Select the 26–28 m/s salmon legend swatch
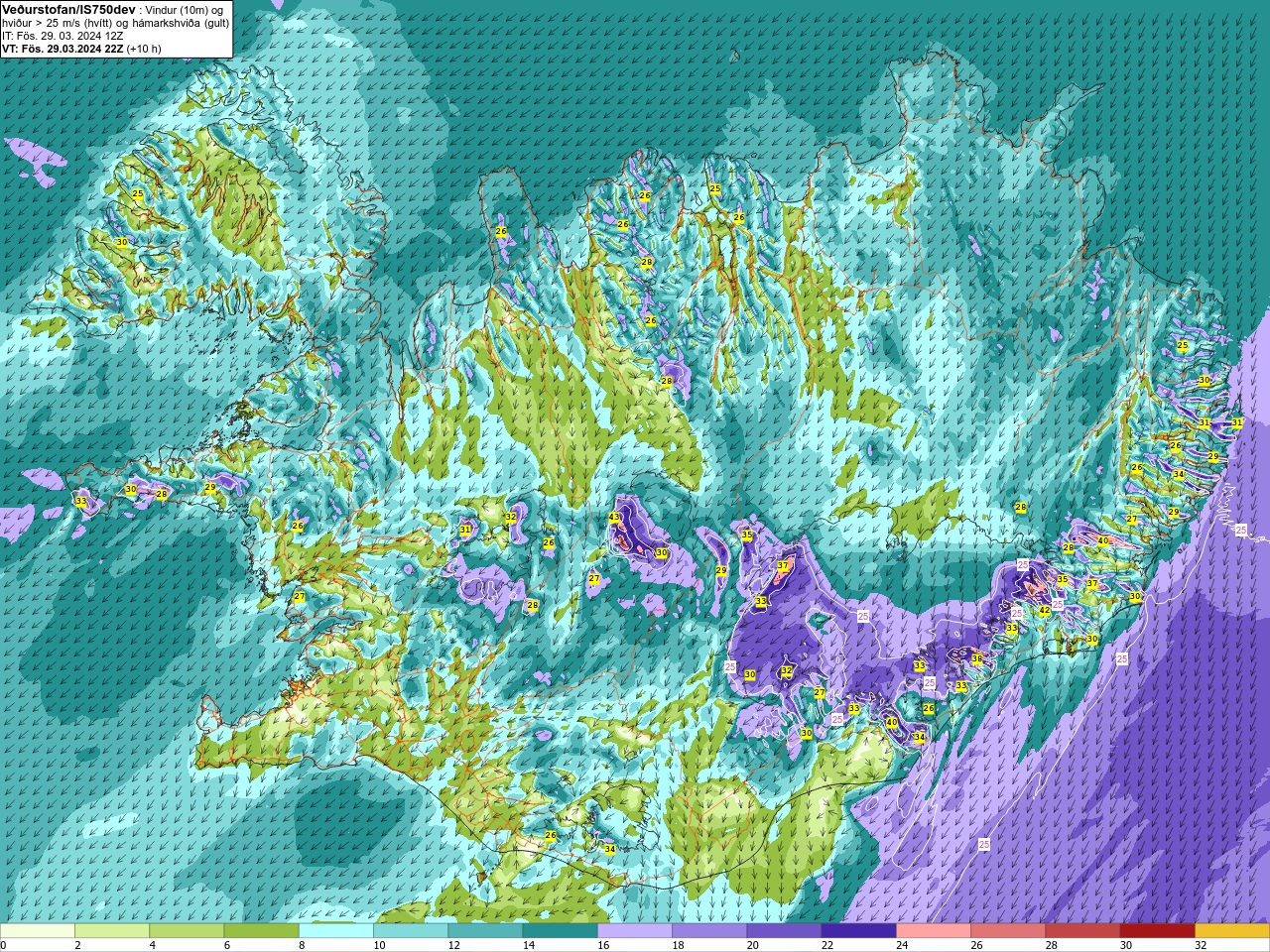The height and width of the screenshot is (952, 1270). (1008, 931)
